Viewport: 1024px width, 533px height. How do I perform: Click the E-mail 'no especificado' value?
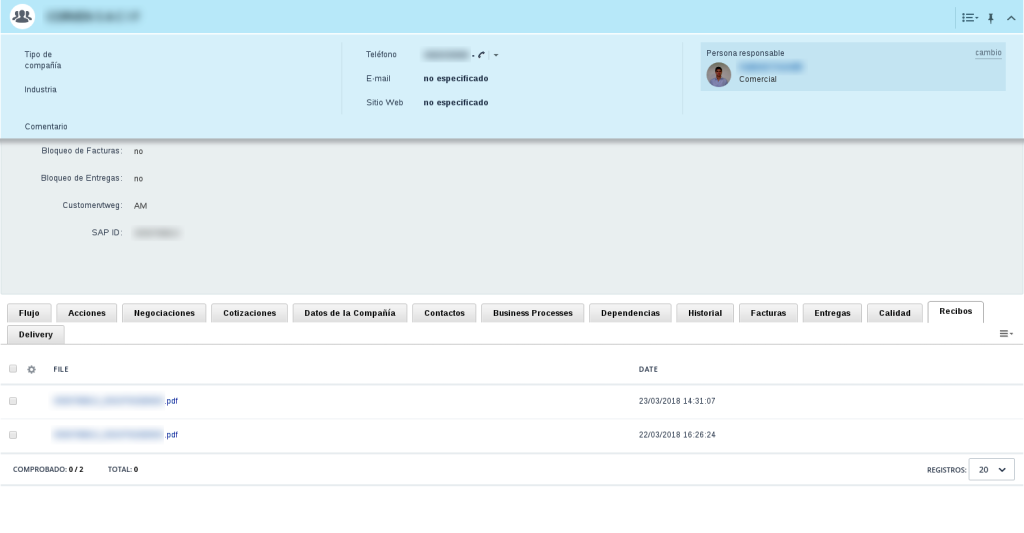(x=456, y=78)
